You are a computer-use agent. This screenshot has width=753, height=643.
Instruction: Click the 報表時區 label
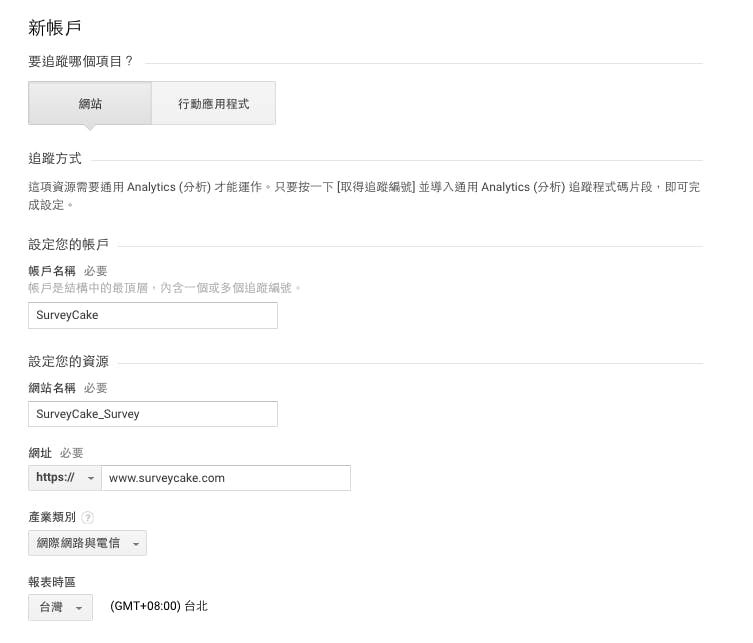pyautogui.click(x=52, y=582)
